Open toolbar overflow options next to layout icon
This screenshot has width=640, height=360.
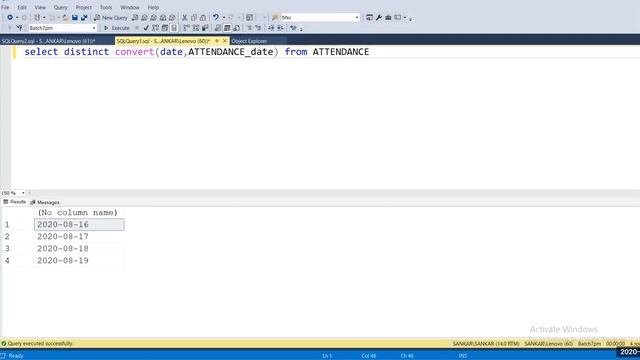pyautogui.click(x=410, y=18)
